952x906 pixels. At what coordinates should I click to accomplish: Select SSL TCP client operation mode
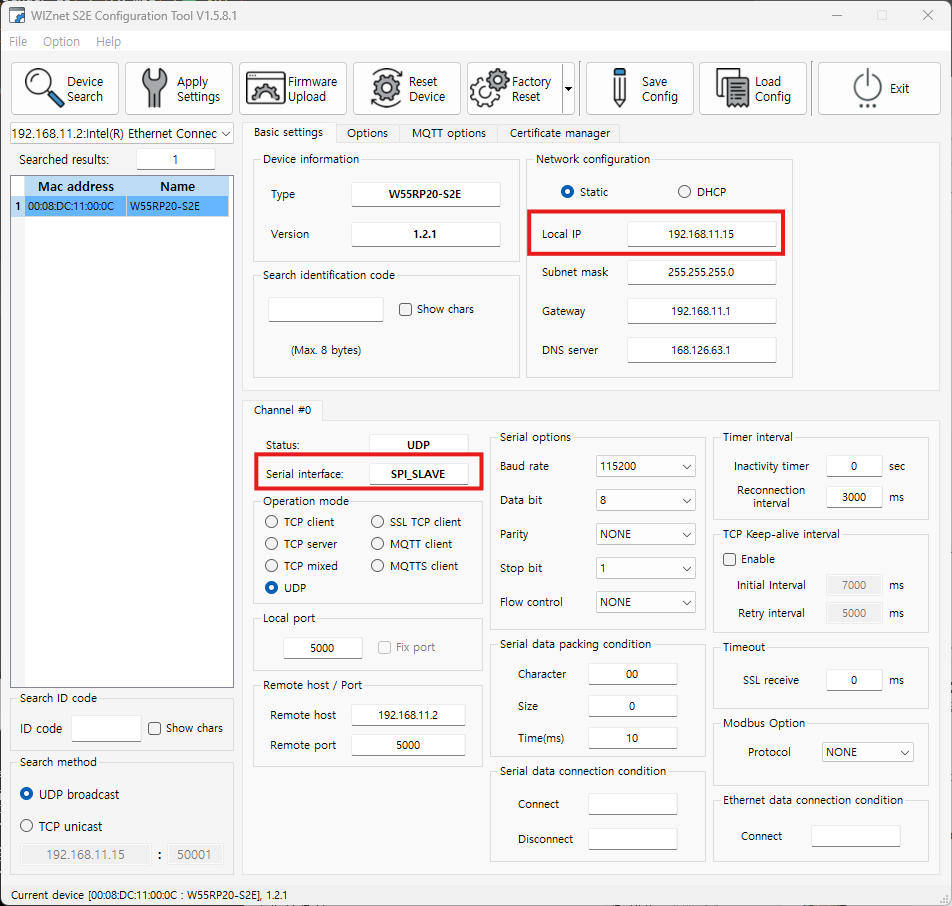point(378,522)
